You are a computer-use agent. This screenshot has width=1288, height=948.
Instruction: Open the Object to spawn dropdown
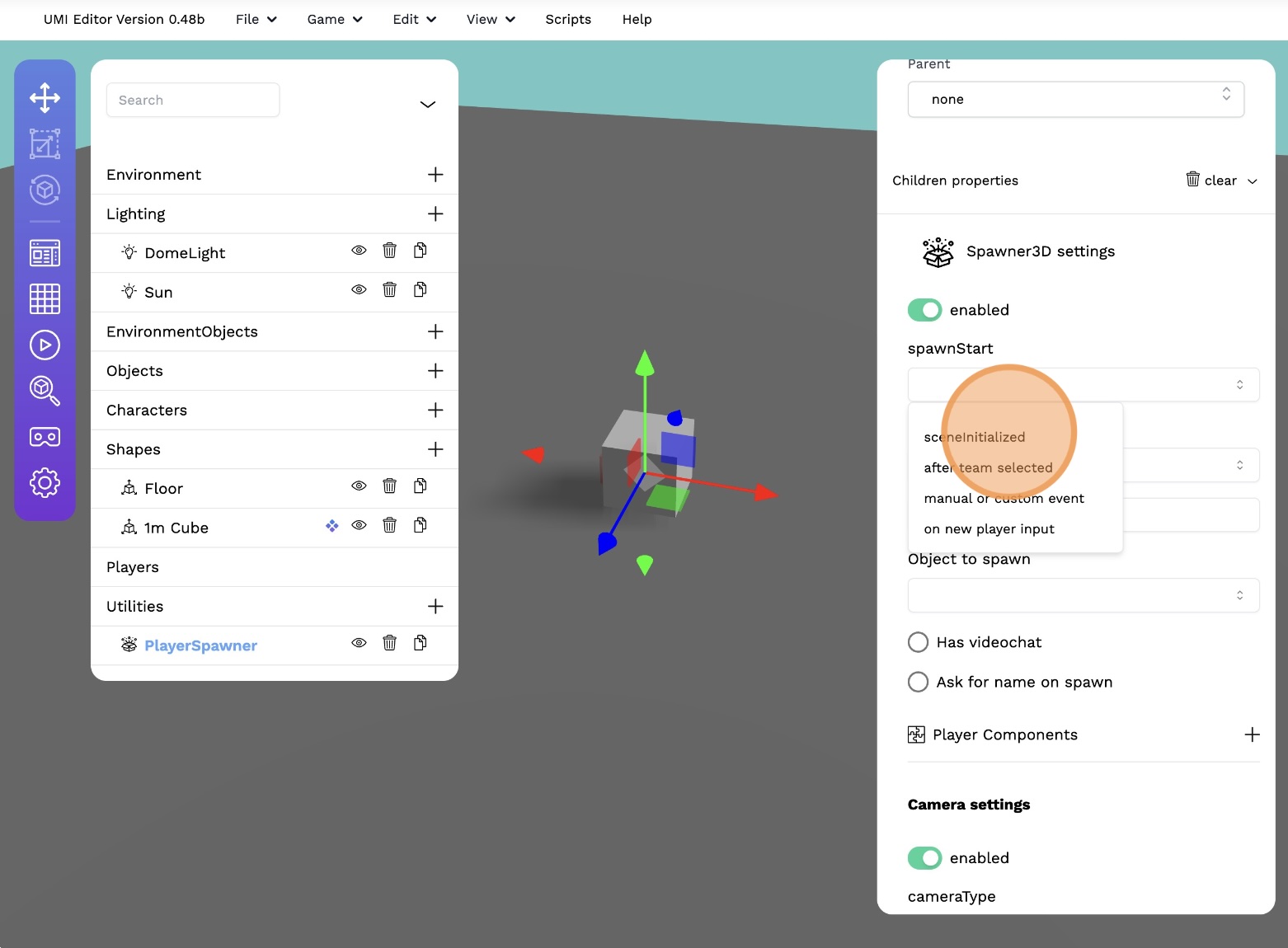1083,595
